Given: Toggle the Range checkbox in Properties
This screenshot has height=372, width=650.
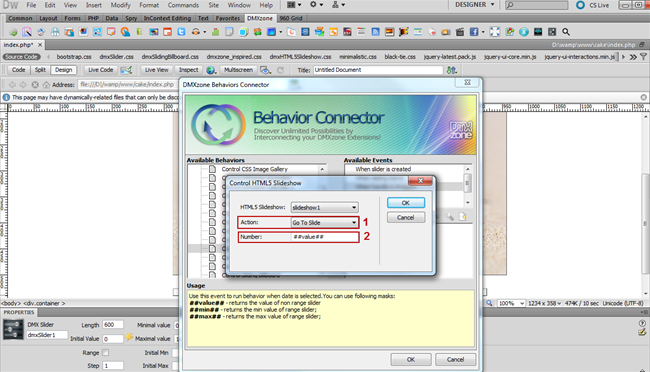Looking at the screenshot, I should pos(106,353).
